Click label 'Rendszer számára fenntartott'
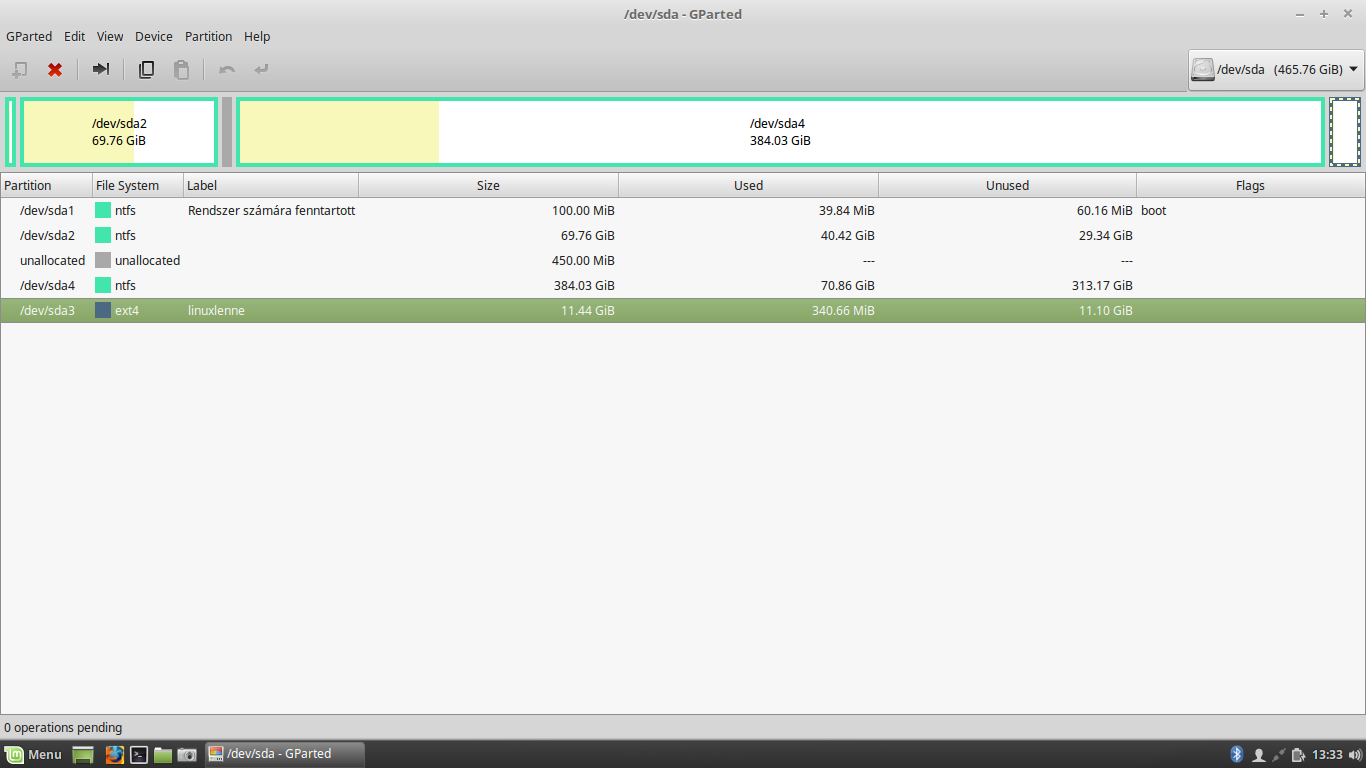The height and width of the screenshot is (768, 1366). pyautogui.click(x=271, y=211)
